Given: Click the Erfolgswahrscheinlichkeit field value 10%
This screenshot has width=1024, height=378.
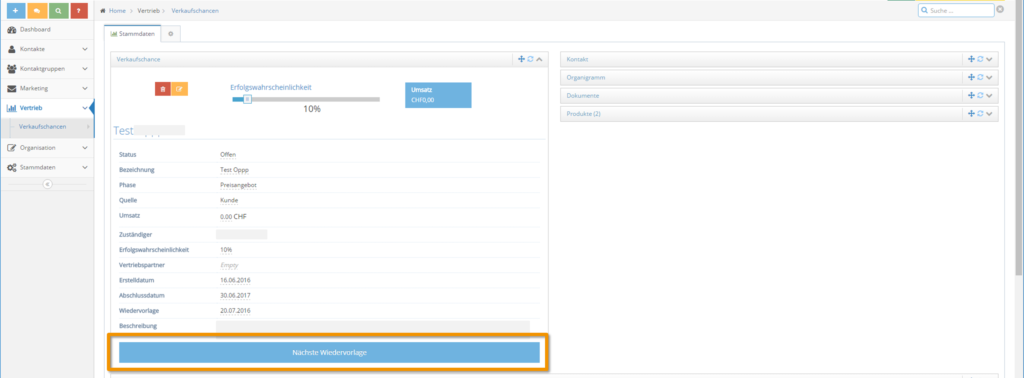Looking at the screenshot, I should [226, 249].
